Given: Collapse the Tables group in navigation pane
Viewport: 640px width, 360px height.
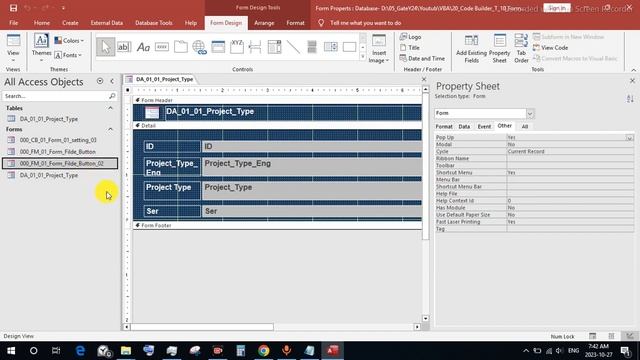Looking at the screenshot, I should (110, 108).
